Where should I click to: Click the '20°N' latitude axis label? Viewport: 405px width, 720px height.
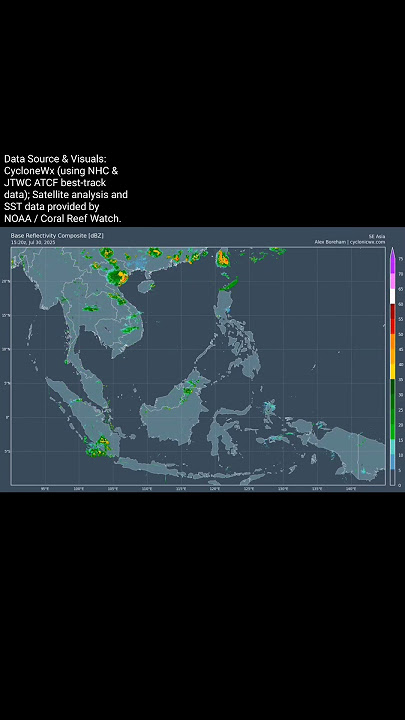[x=6, y=281]
